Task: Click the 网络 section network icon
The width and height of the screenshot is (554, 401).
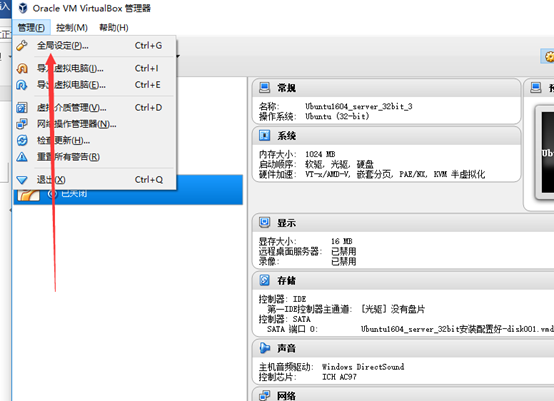Action: tap(264, 396)
